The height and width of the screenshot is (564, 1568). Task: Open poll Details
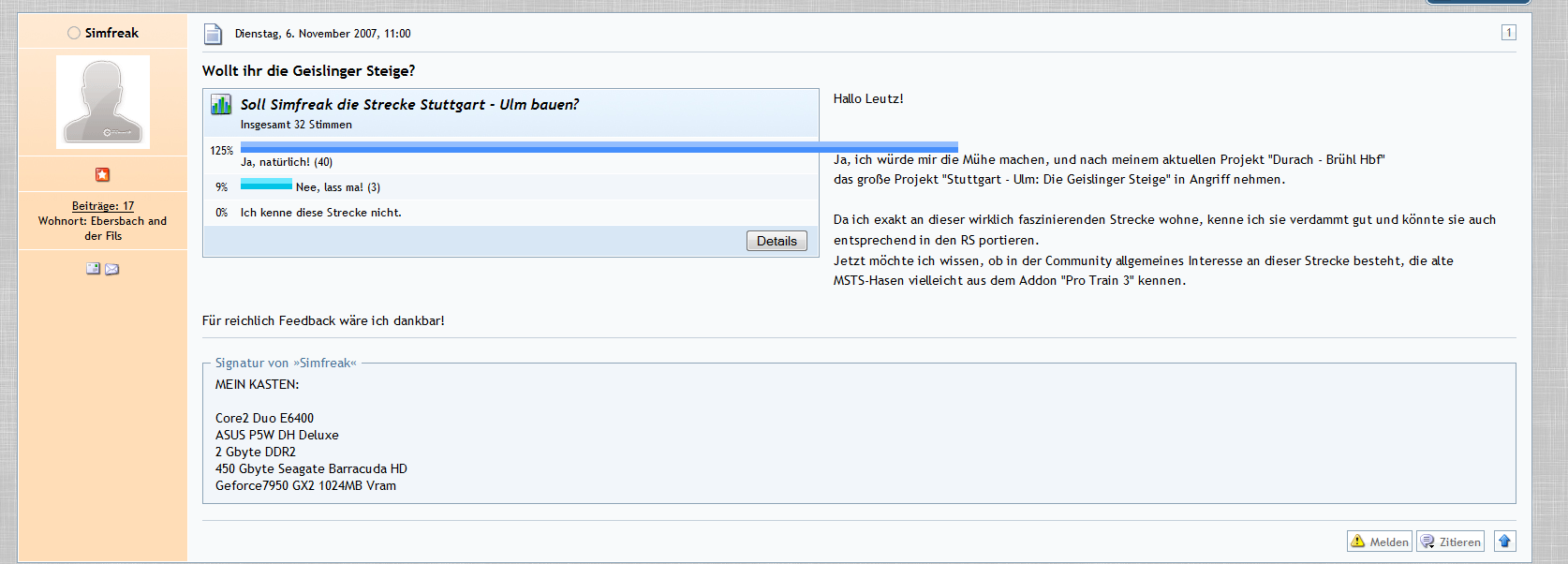pyautogui.click(x=777, y=241)
